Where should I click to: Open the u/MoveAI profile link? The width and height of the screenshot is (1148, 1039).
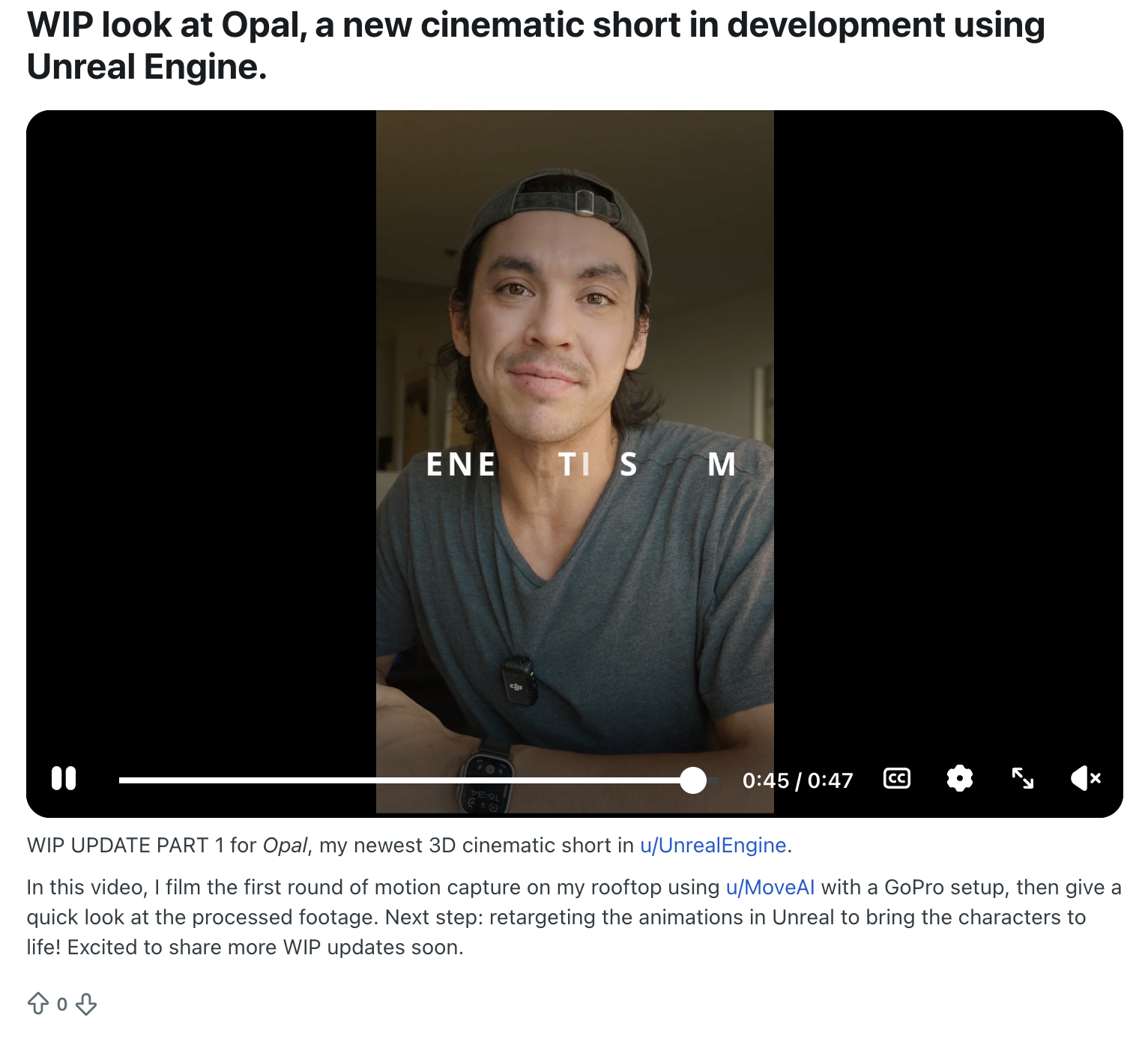(x=770, y=888)
